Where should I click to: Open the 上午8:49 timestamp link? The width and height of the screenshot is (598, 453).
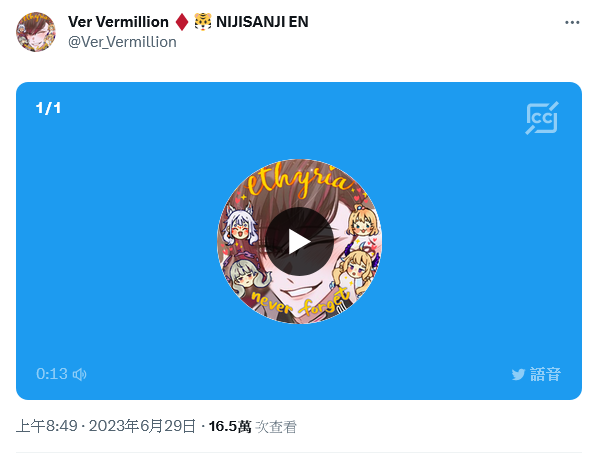tap(47, 426)
